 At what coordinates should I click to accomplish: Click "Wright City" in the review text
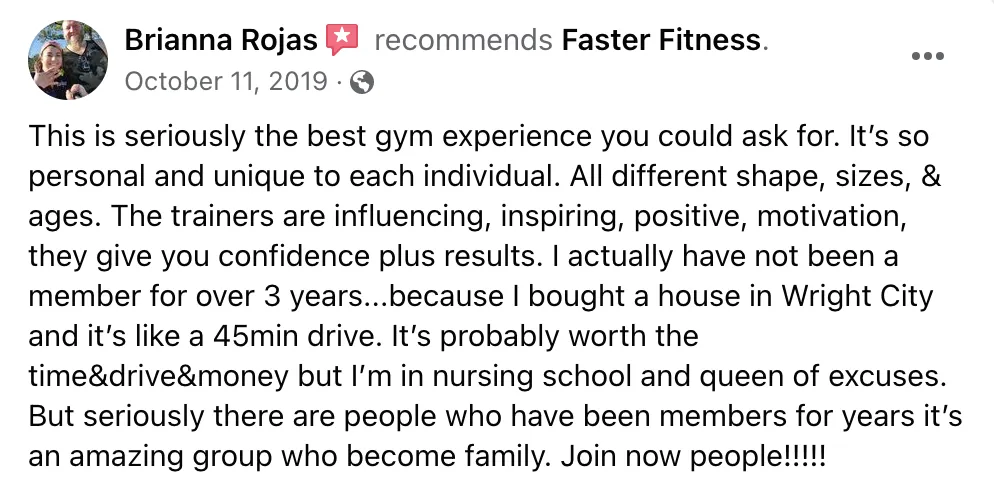(x=857, y=297)
